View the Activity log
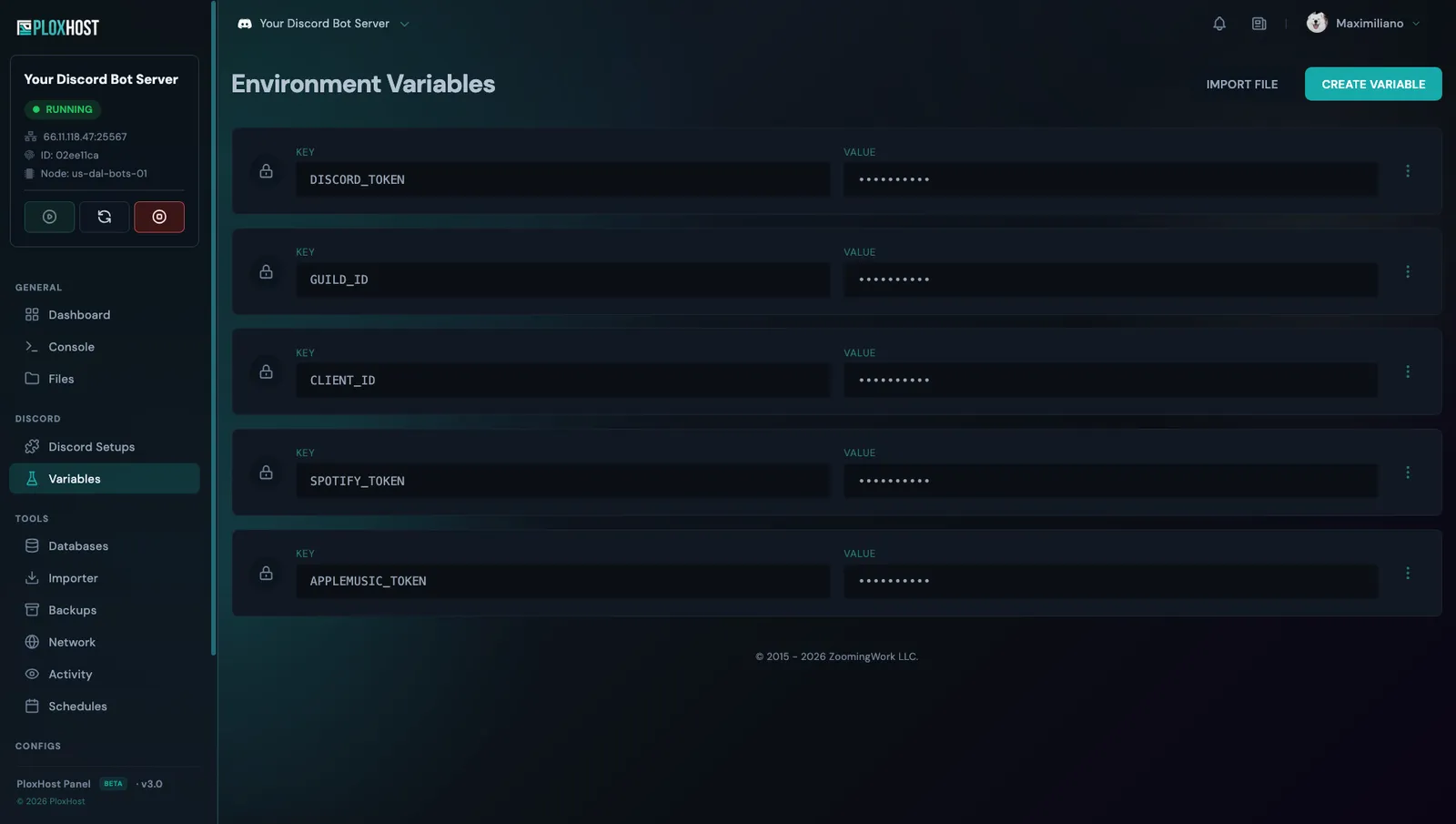Screen dimensions: 1456x824 click(x=105, y=675)
